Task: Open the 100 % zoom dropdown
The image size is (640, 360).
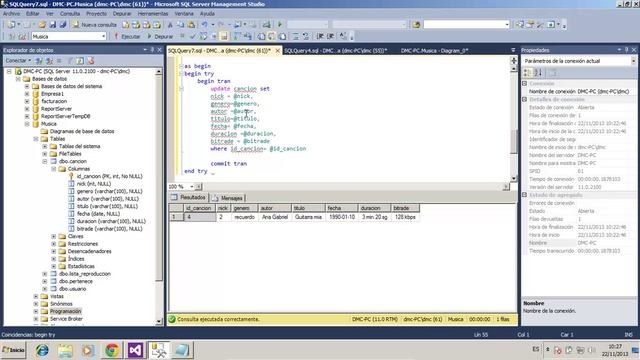Action: pyautogui.click(x=191, y=187)
